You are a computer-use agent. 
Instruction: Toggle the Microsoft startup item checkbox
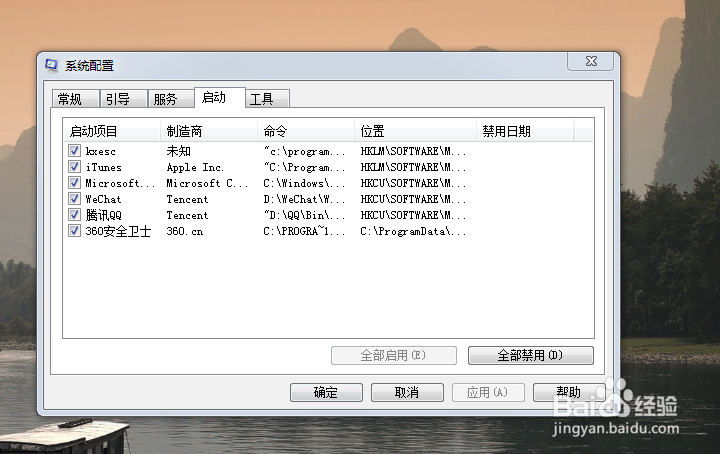[x=74, y=183]
